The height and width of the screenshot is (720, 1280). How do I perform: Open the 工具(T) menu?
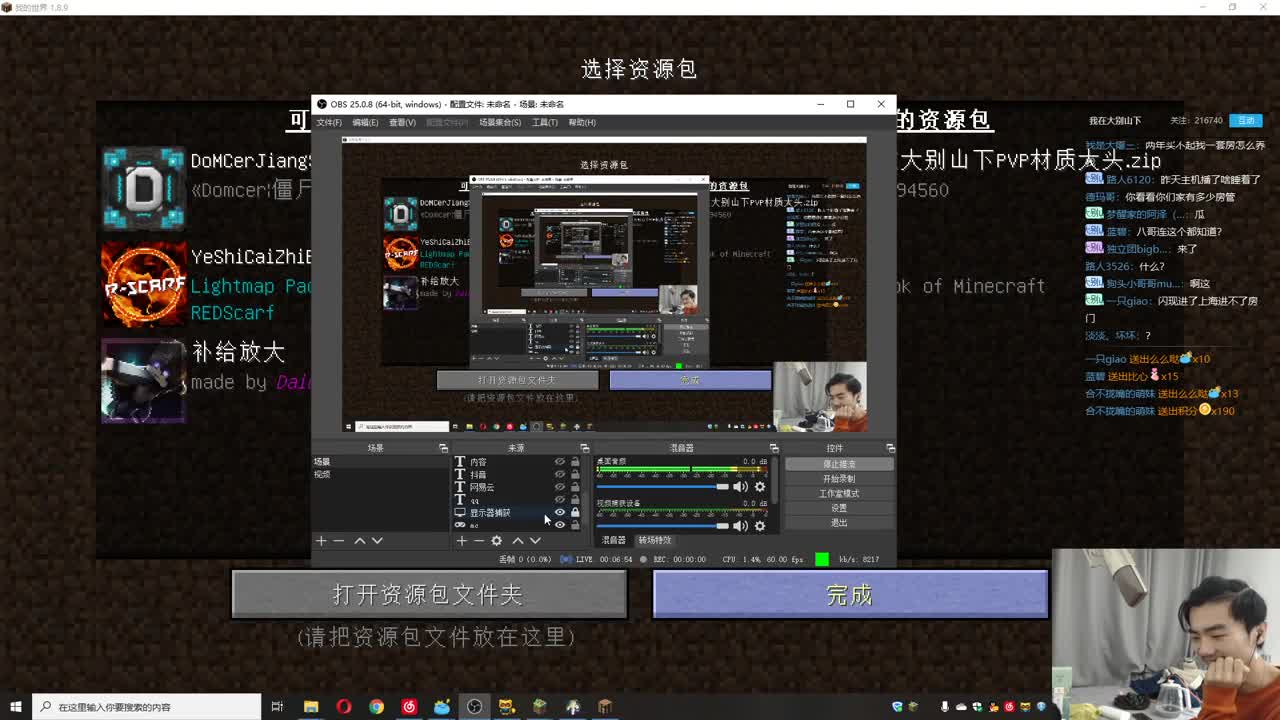coord(544,123)
